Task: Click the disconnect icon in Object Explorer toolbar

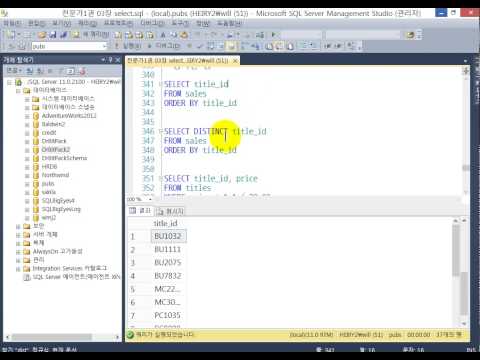Action: coord(40,71)
